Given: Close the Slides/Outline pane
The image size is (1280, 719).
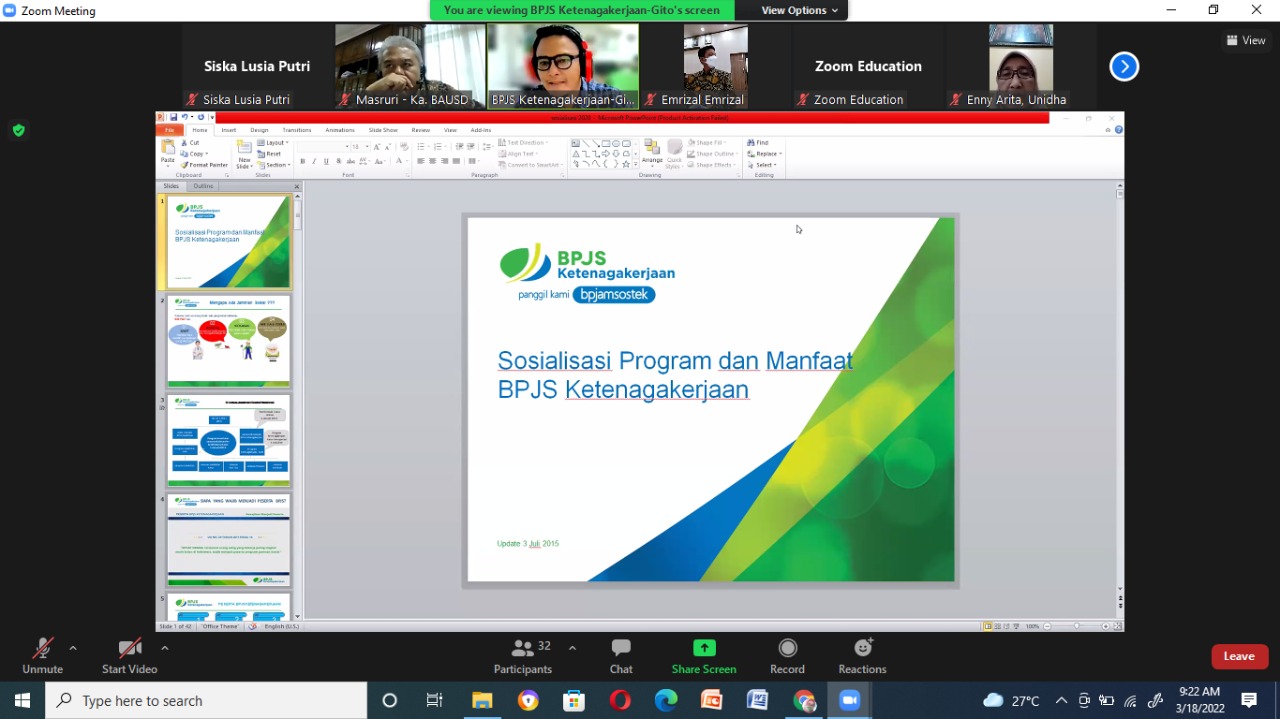Looking at the screenshot, I should [x=296, y=186].
